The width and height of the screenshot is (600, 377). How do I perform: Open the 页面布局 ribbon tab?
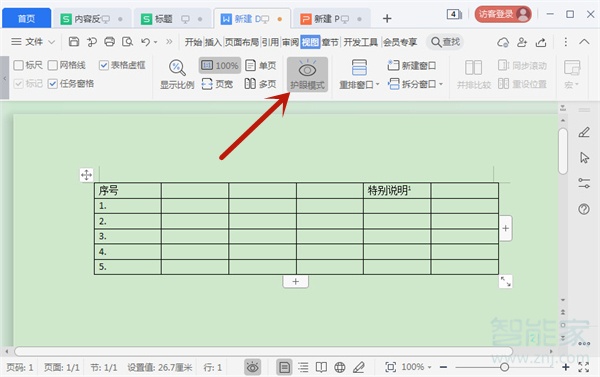(242, 42)
